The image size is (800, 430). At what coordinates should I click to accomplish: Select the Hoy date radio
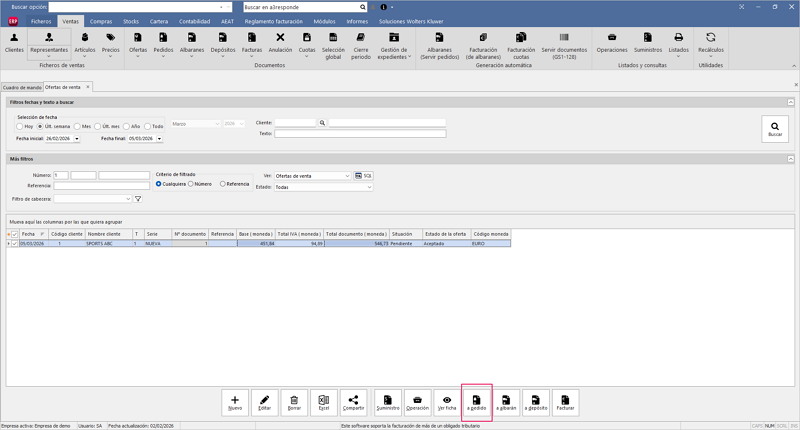pos(19,127)
